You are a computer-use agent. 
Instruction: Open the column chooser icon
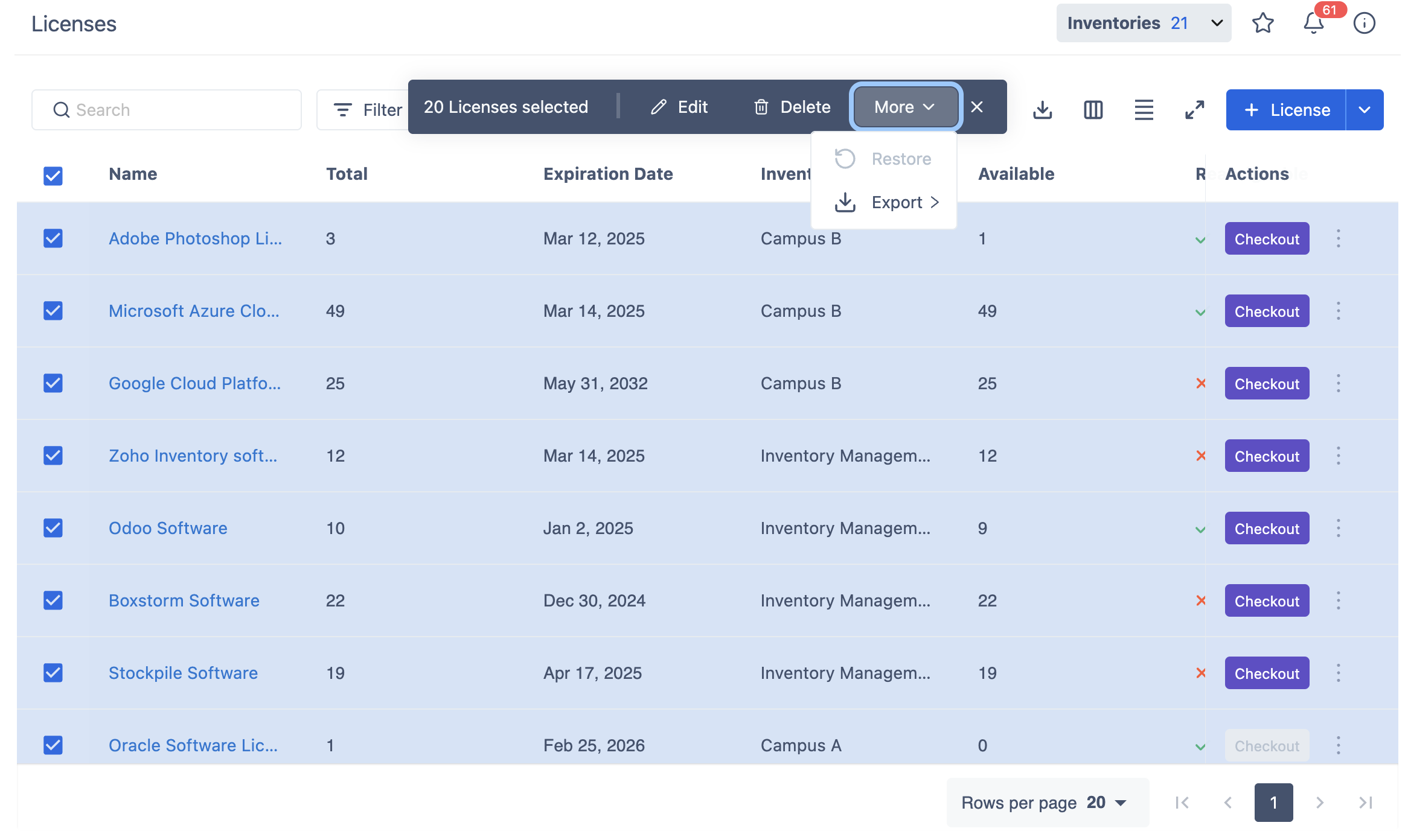click(x=1093, y=110)
